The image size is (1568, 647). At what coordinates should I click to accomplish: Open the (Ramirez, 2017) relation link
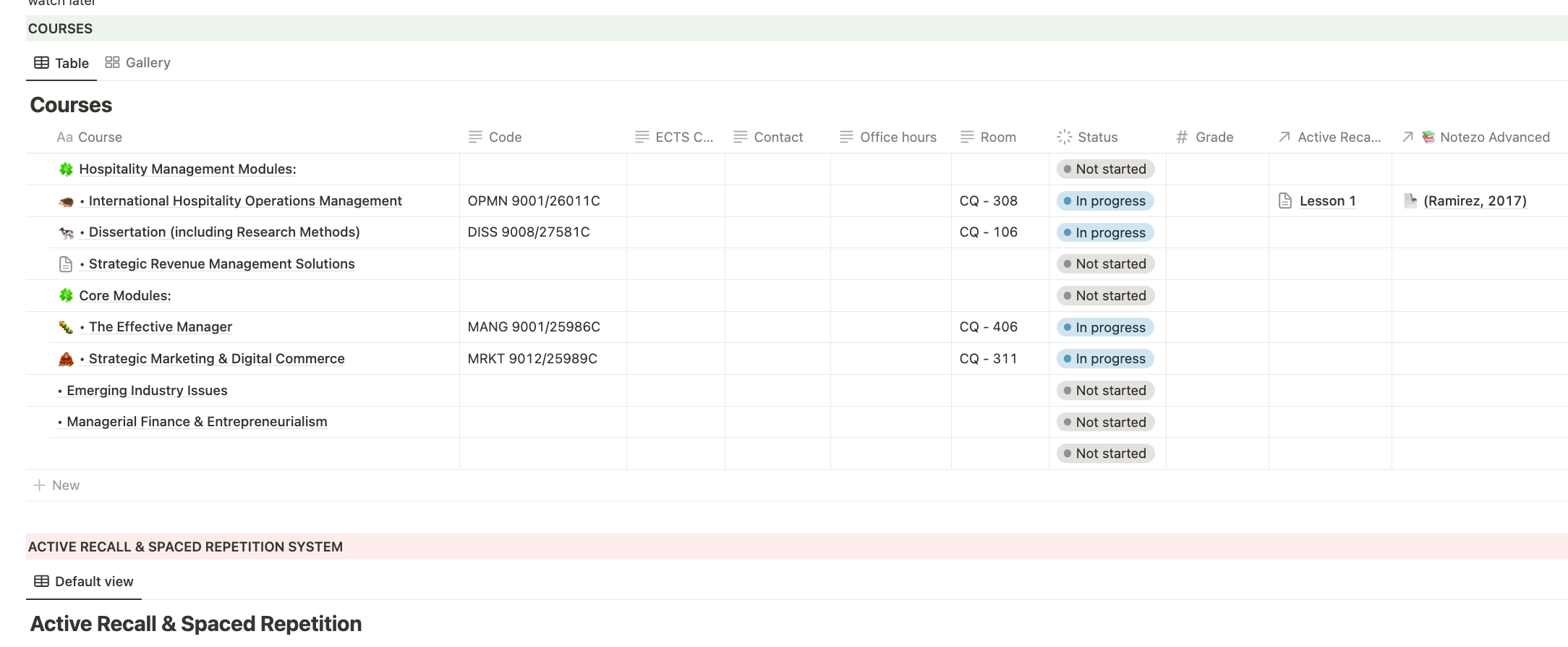1475,201
